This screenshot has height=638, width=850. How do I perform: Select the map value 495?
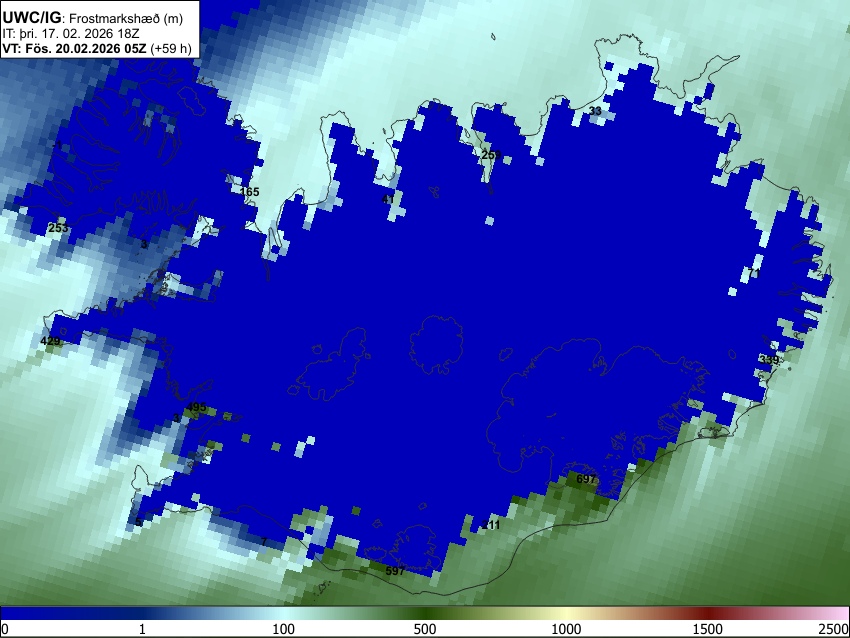coord(196,407)
